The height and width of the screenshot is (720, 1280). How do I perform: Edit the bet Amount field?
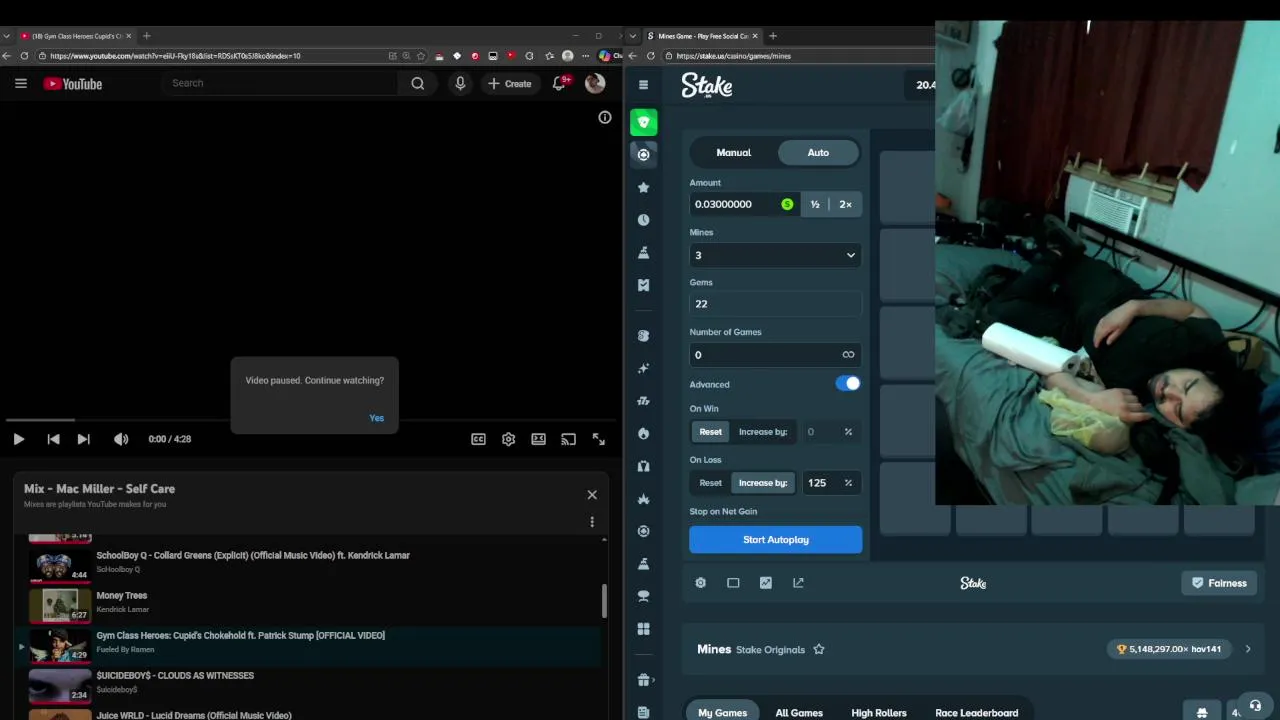[x=745, y=204]
